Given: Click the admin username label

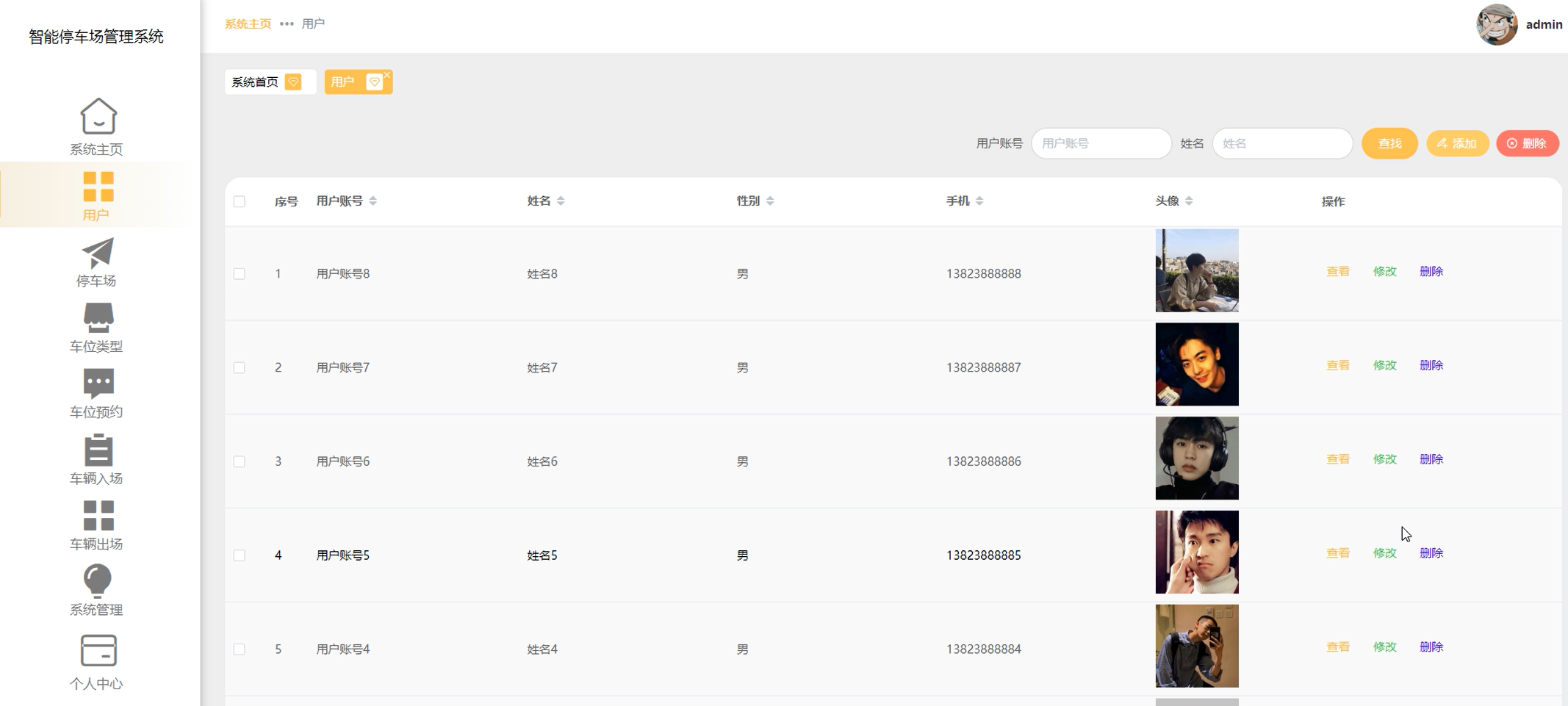Looking at the screenshot, I should point(1544,24).
